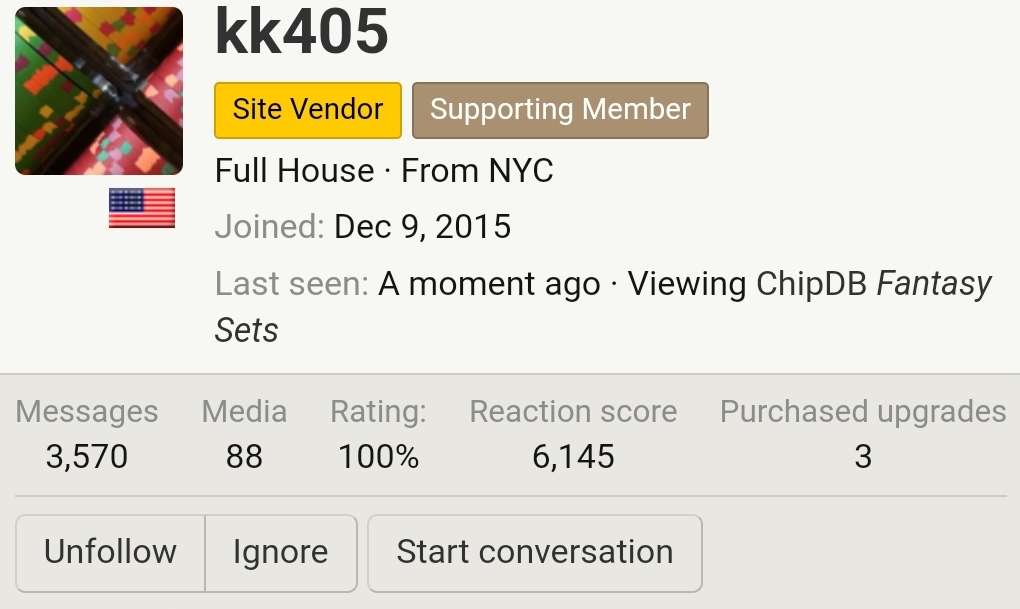Open the 88 media items count

point(244,457)
